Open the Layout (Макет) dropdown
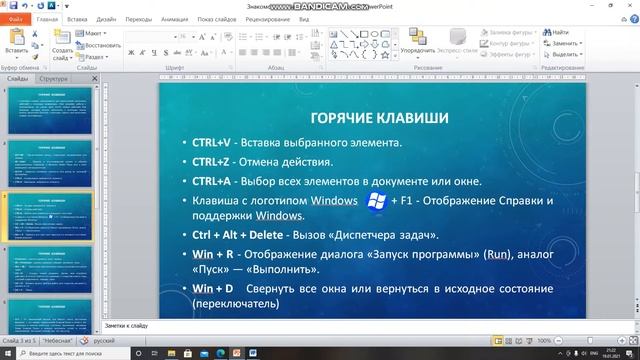The height and width of the screenshot is (360, 640). coord(91,33)
